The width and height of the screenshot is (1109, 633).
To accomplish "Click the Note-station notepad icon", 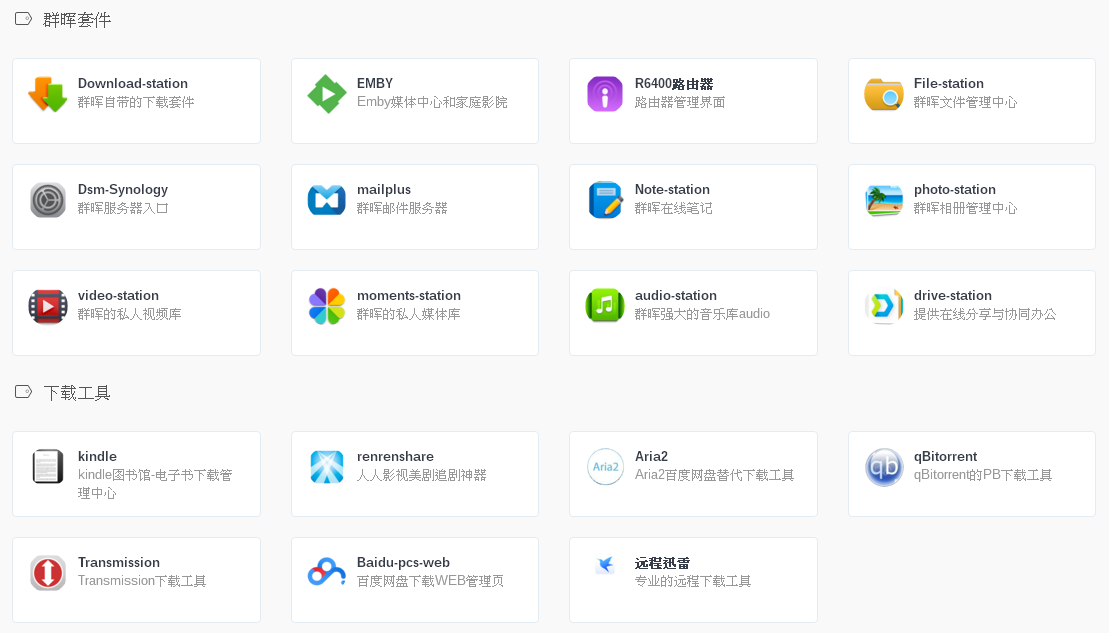I will point(605,200).
